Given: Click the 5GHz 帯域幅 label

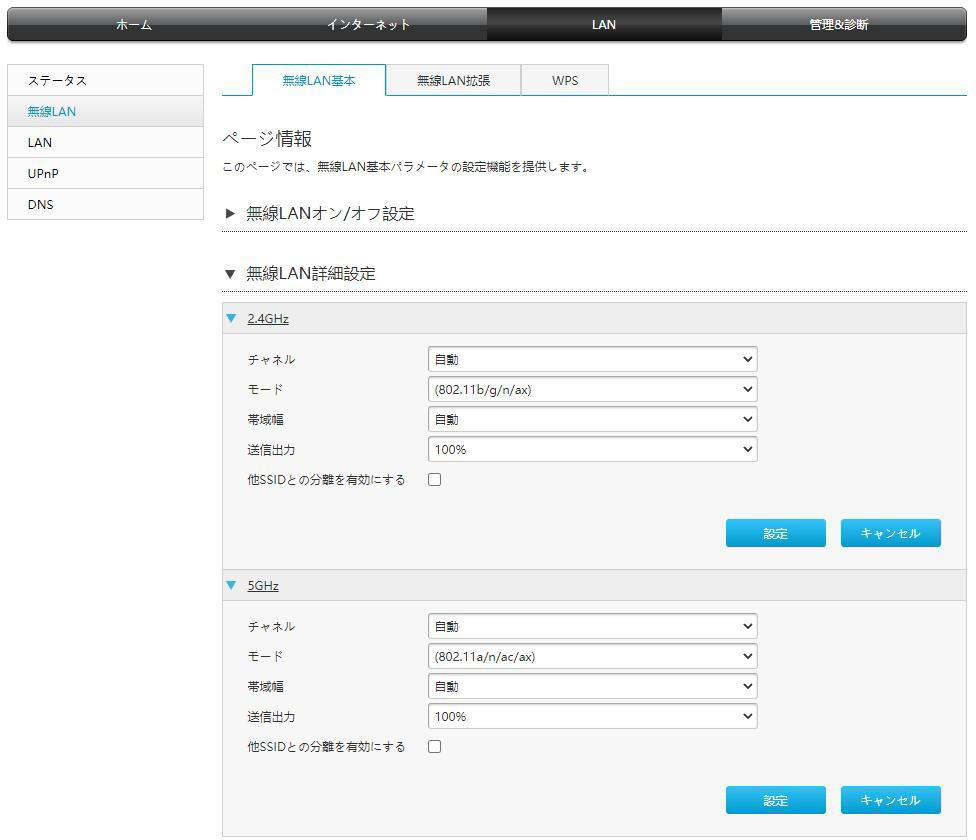Looking at the screenshot, I should 265,686.
